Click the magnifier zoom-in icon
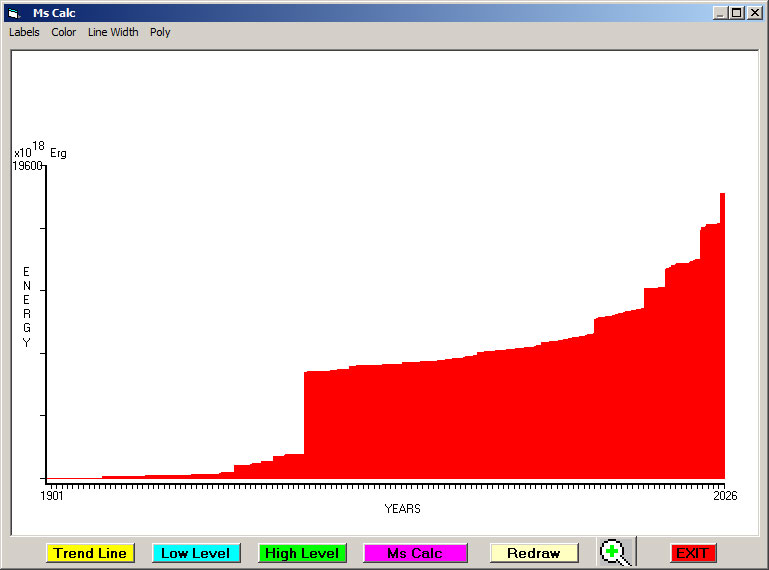Screen dimensions: 769x570 click(615, 552)
